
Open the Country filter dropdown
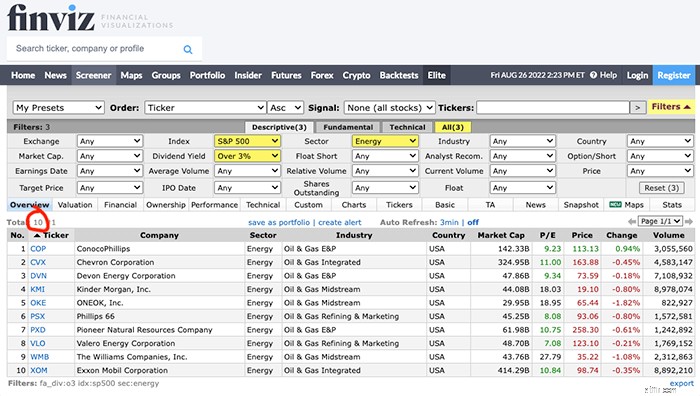660,141
